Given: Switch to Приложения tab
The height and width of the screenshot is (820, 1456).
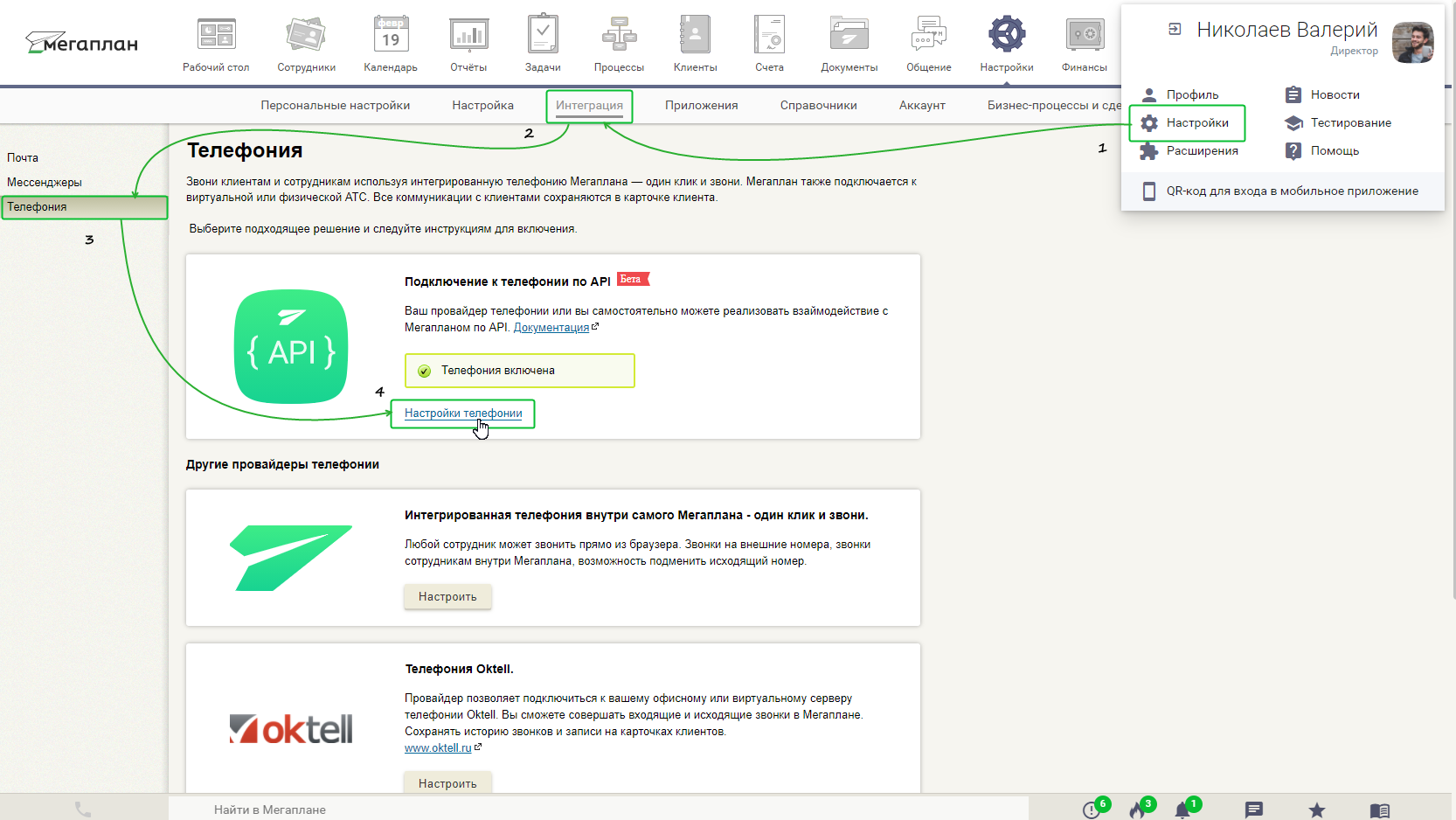Looking at the screenshot, I should coord(701,105).
